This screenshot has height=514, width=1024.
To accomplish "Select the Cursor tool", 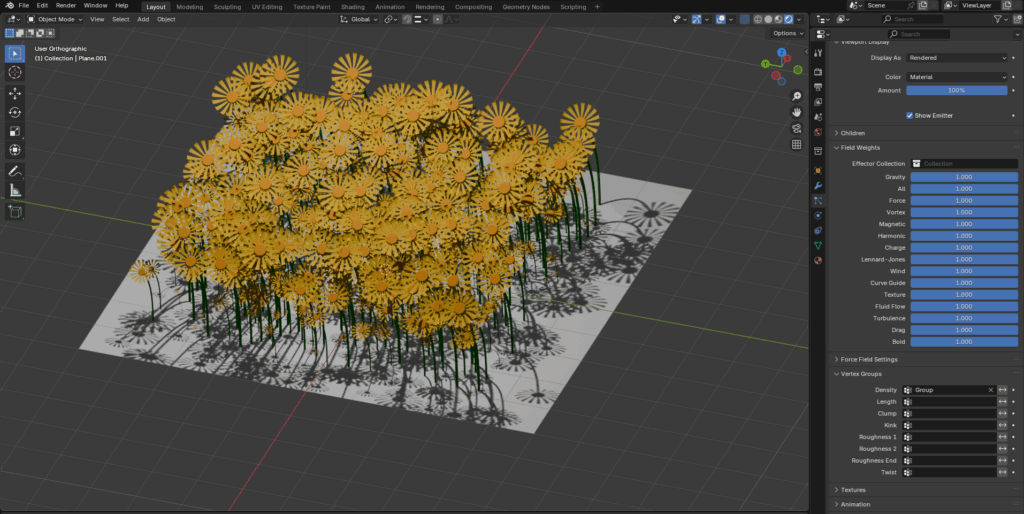I will pyautogui.click(x=14, y=72).
